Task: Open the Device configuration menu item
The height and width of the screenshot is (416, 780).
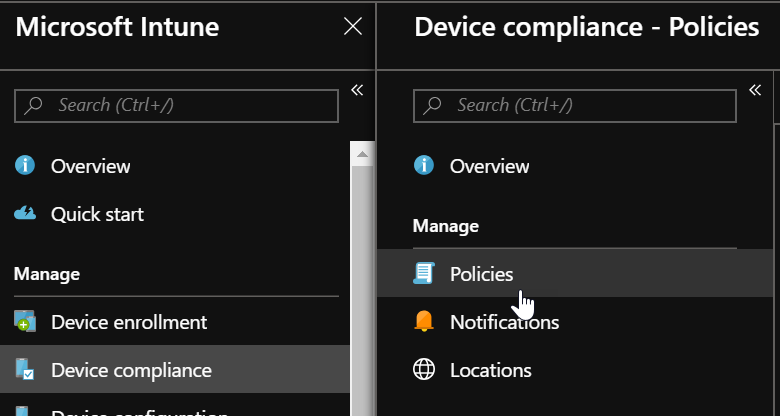Action: (x=140, y=411)
